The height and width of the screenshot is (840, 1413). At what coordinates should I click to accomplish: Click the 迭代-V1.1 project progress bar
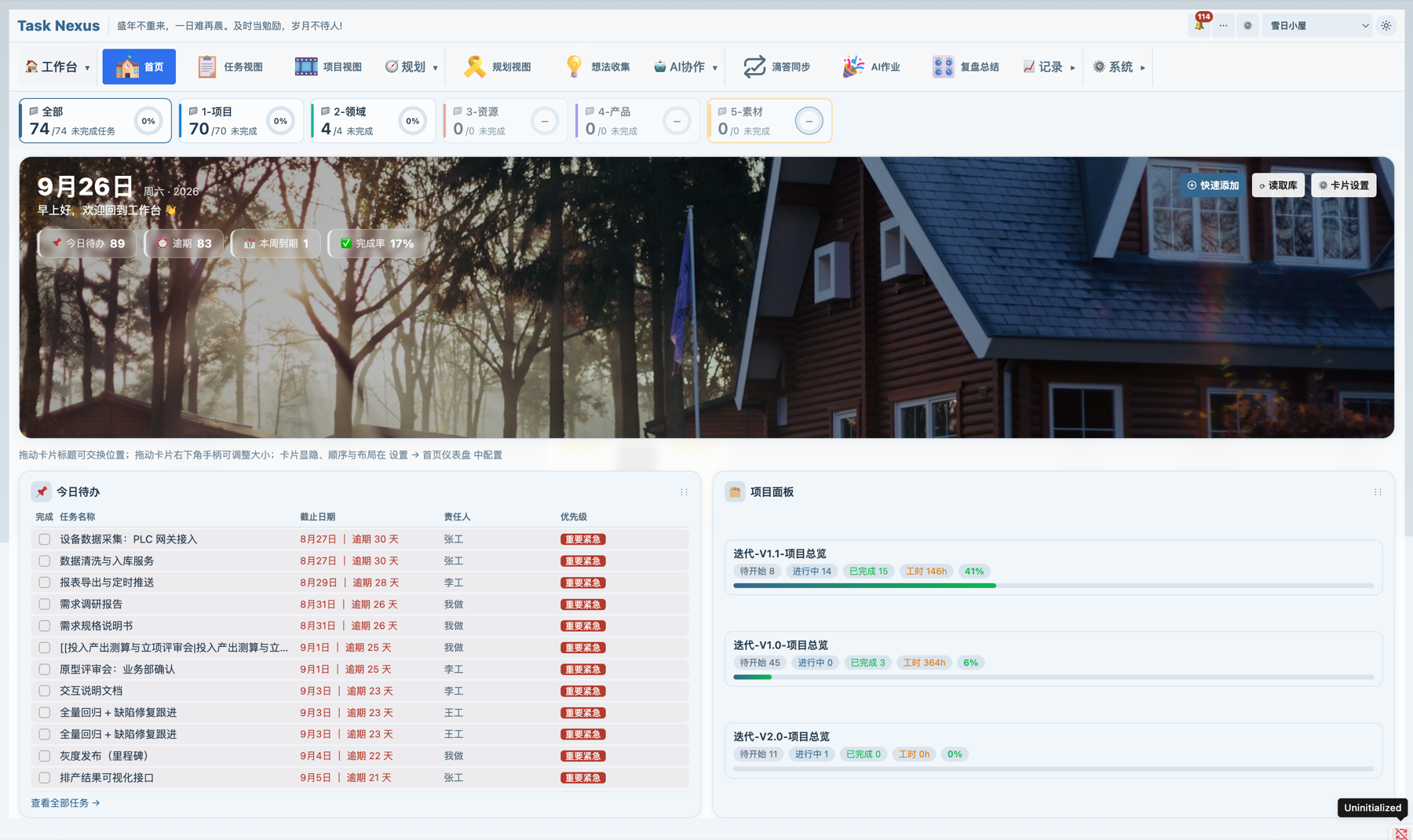point(1053,586)
